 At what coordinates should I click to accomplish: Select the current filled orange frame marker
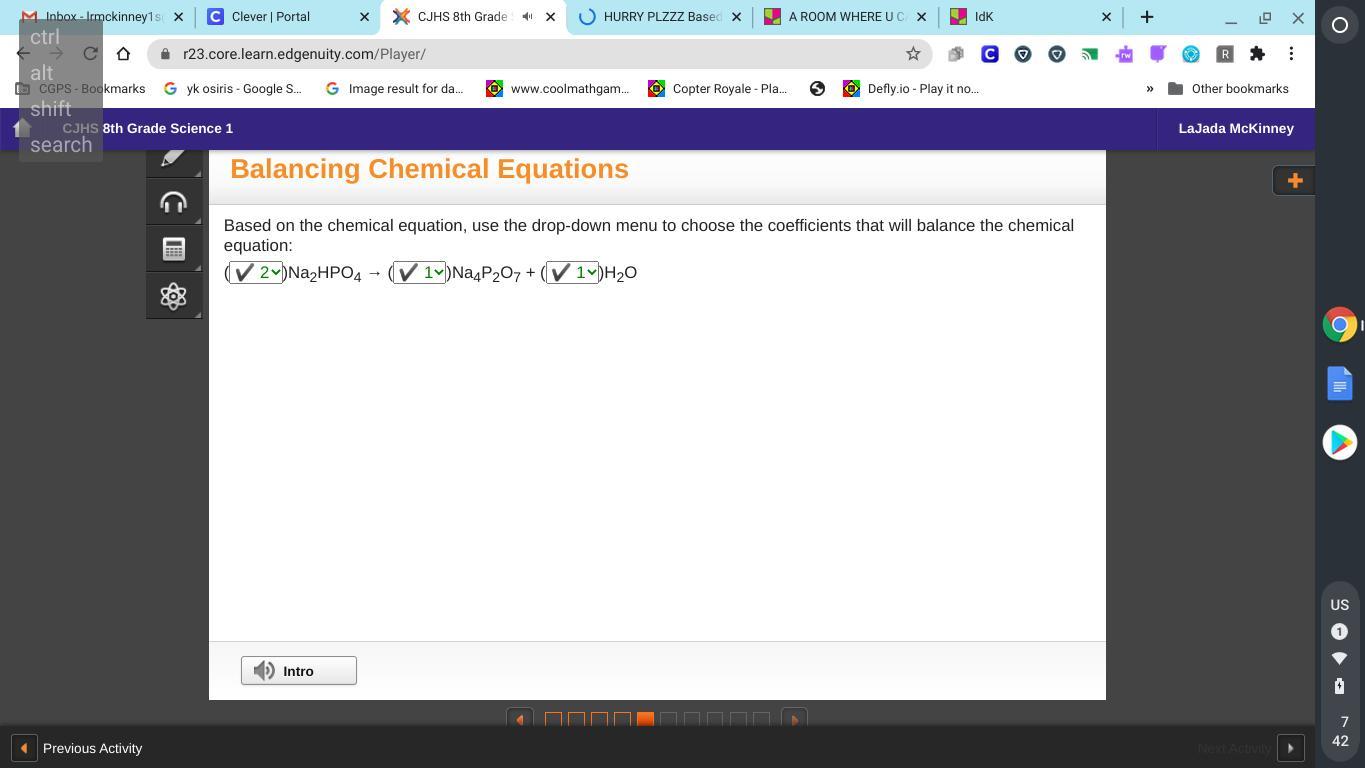[645, 719]
